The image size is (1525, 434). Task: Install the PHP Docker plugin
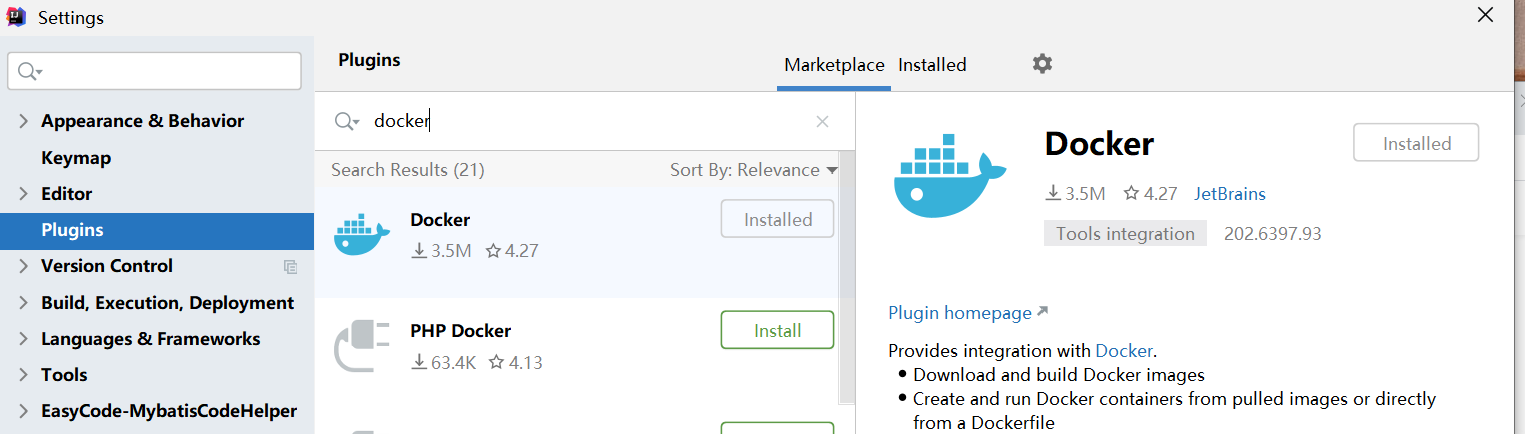pyautogui.click(x=777, y=330)
